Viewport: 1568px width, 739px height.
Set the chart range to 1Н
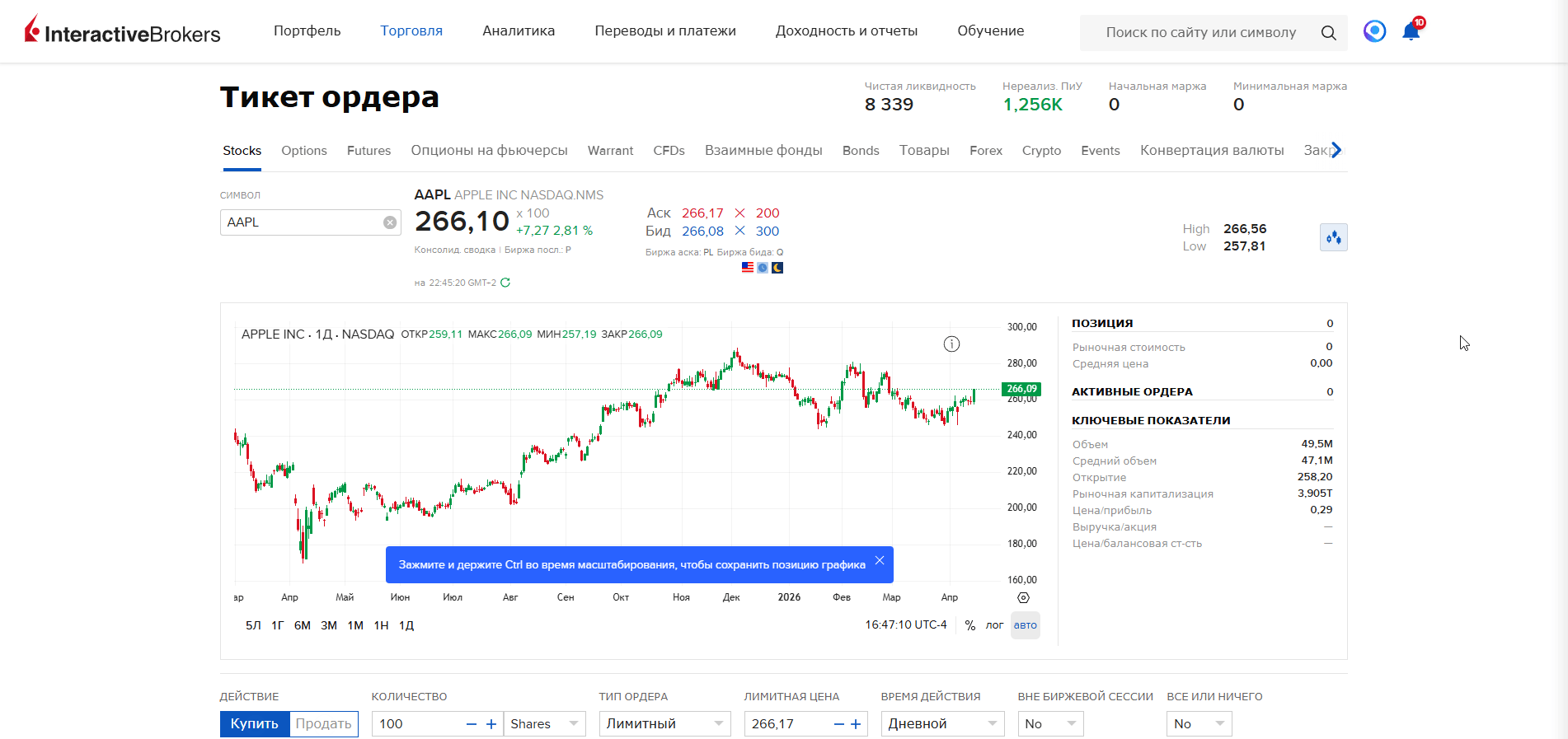(381, 625)
